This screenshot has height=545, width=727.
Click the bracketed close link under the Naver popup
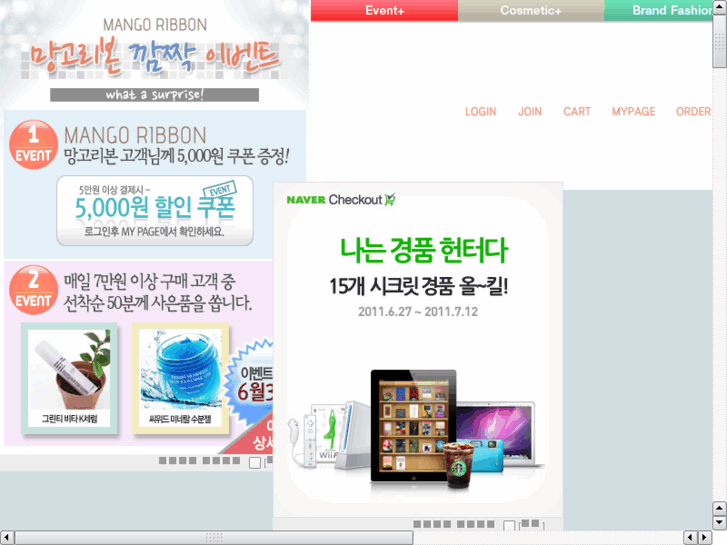tap(531, 525)
